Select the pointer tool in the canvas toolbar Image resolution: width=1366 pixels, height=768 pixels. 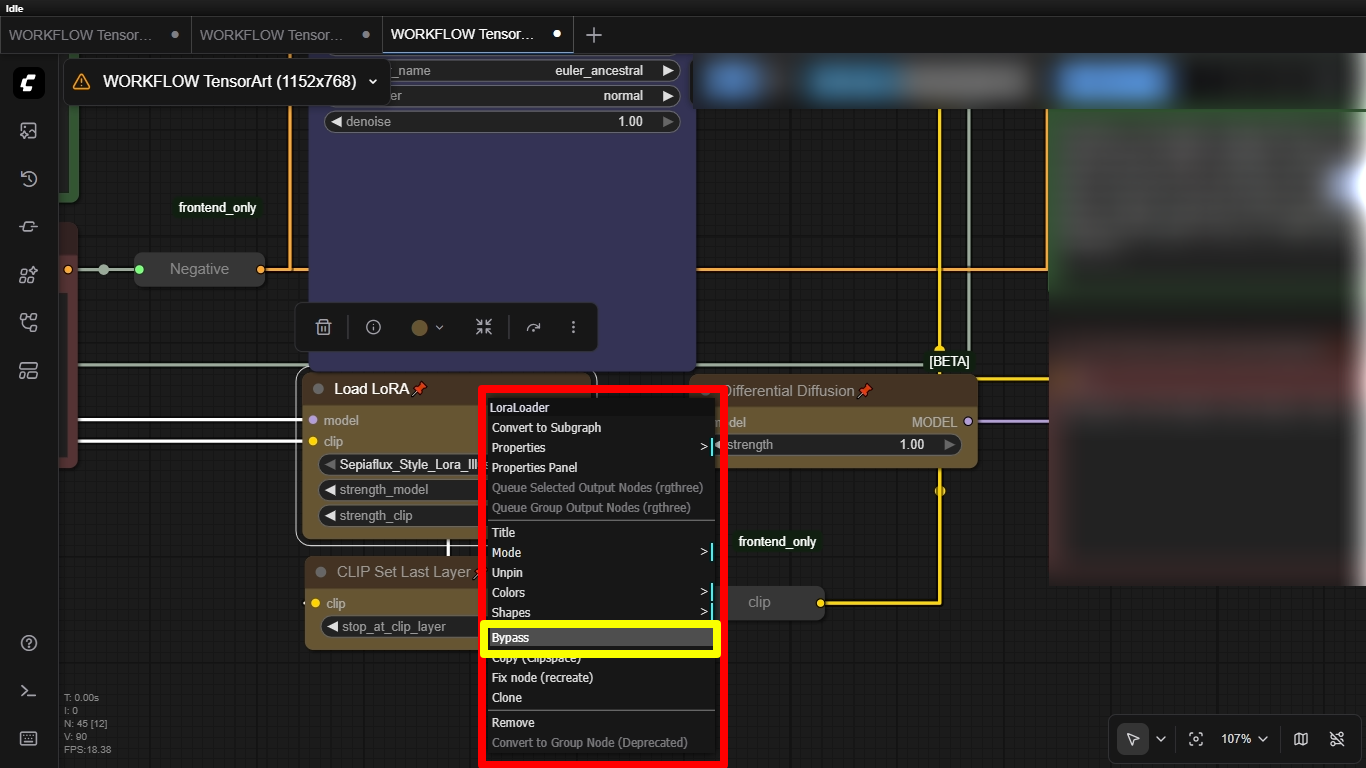click(x=1133, y=738)
